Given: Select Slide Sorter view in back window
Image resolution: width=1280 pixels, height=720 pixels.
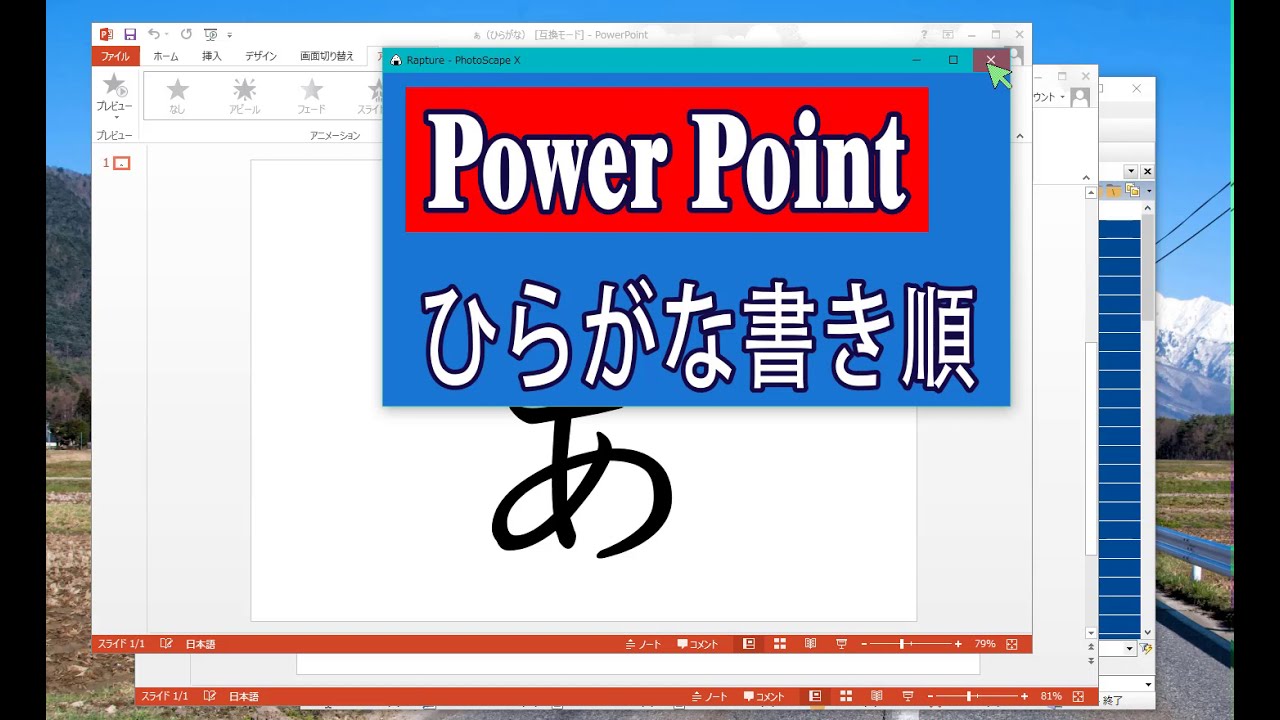Looking at the screenshot, I should [846, 696].
